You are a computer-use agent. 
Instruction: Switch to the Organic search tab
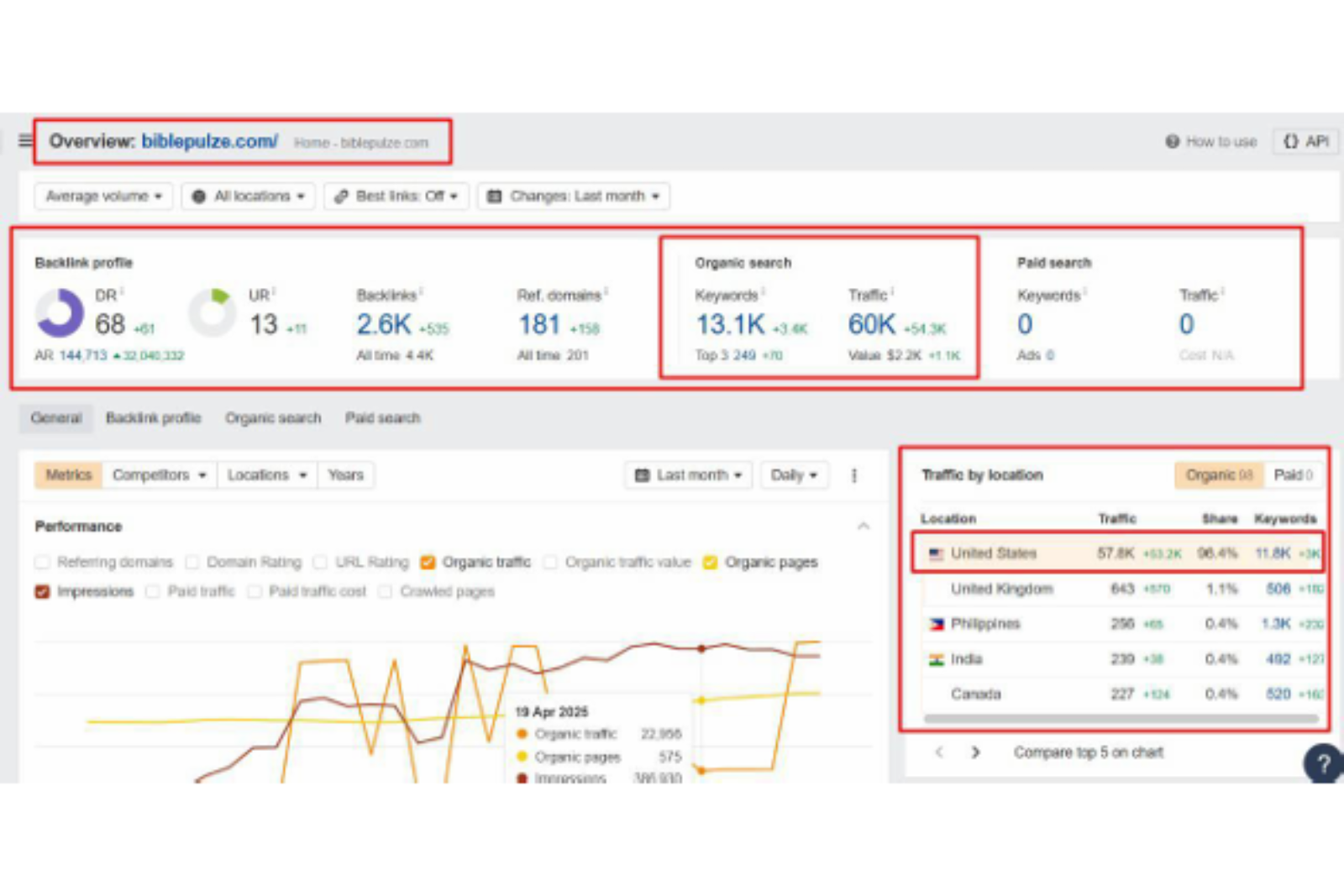(x=273, y=418)
